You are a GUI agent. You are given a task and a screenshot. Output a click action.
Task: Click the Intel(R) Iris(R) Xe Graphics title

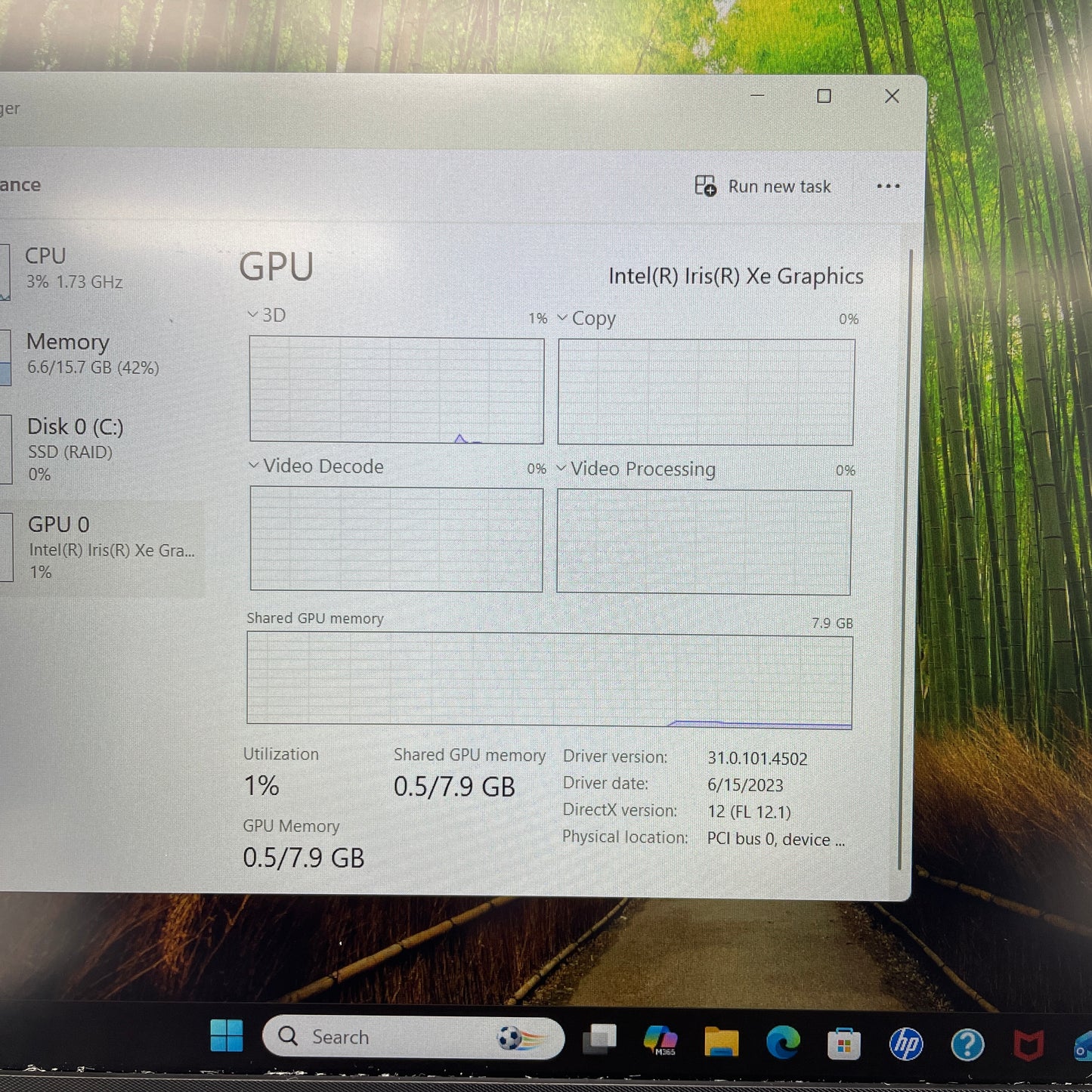coord(735,277)
